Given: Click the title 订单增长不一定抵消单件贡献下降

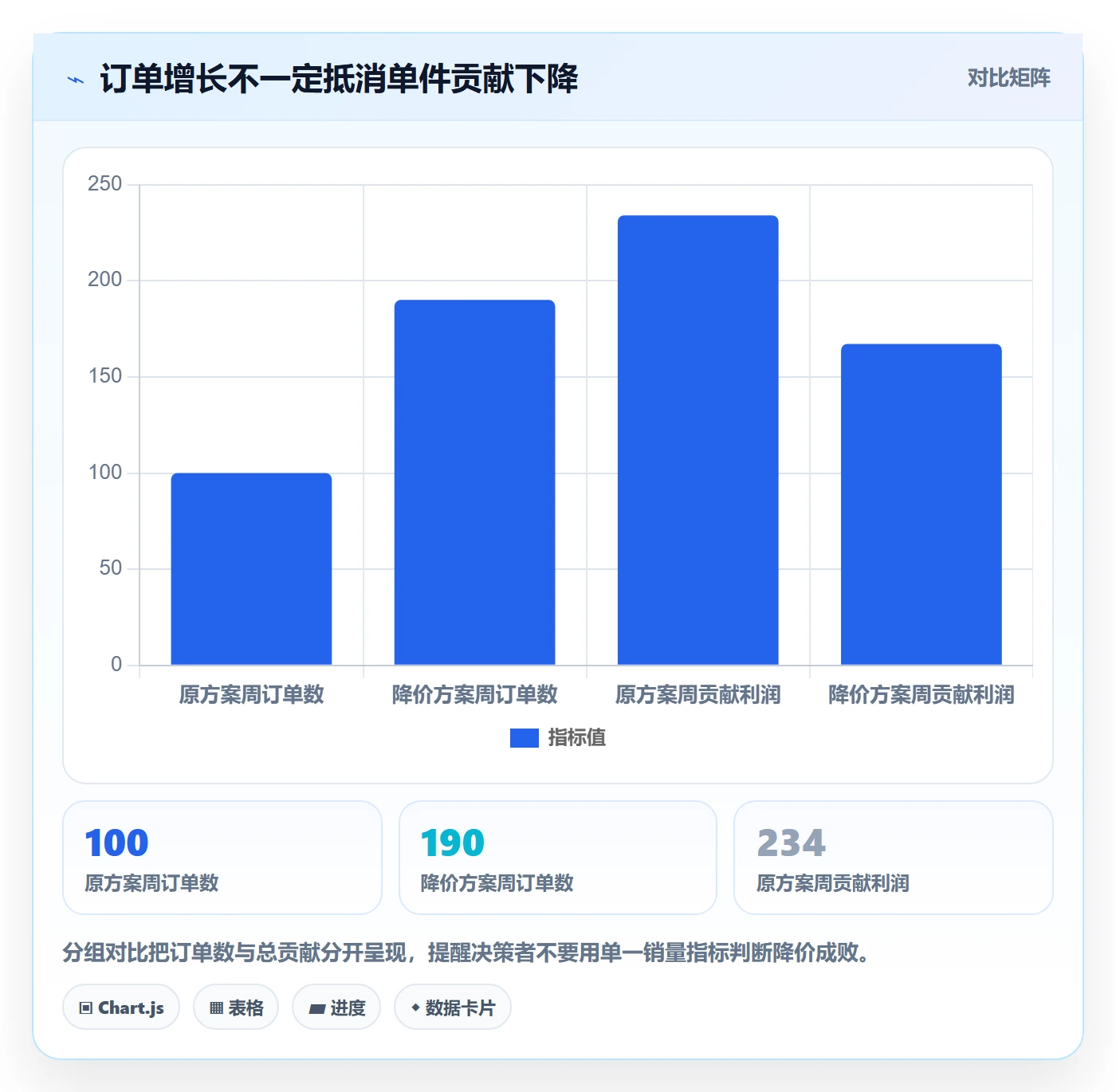Looking at the screenshot, I should [x=339, y=79].
